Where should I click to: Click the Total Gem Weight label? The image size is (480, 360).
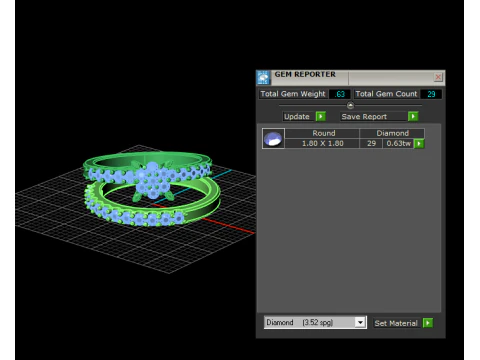293,94
